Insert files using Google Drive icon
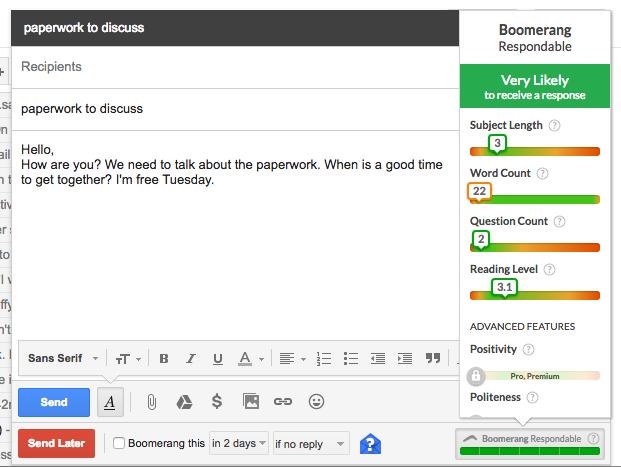Image resolution: width=621 pixels, height=467 pixels. (x=184, y=402)
